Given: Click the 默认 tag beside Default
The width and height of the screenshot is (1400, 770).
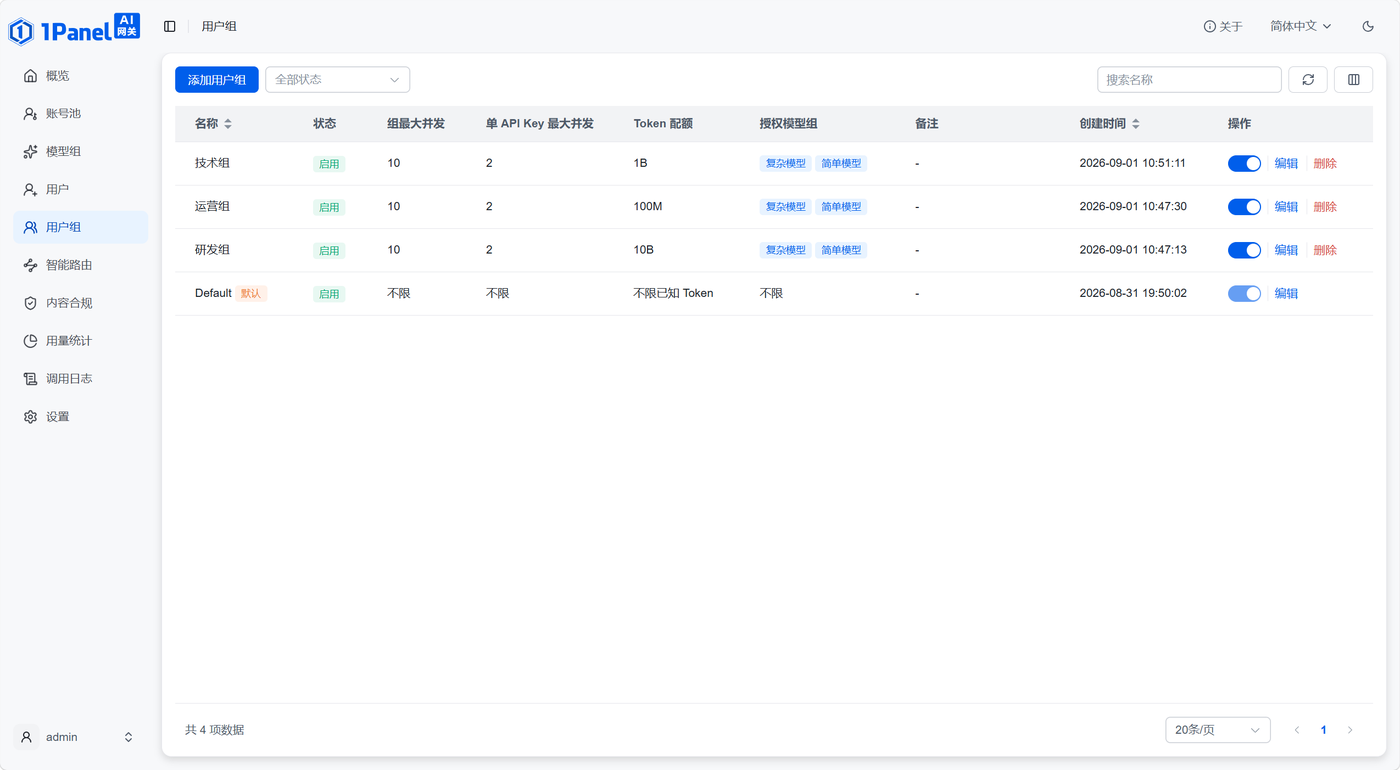Looking at the screenshot, I should (x=251, y=294).
